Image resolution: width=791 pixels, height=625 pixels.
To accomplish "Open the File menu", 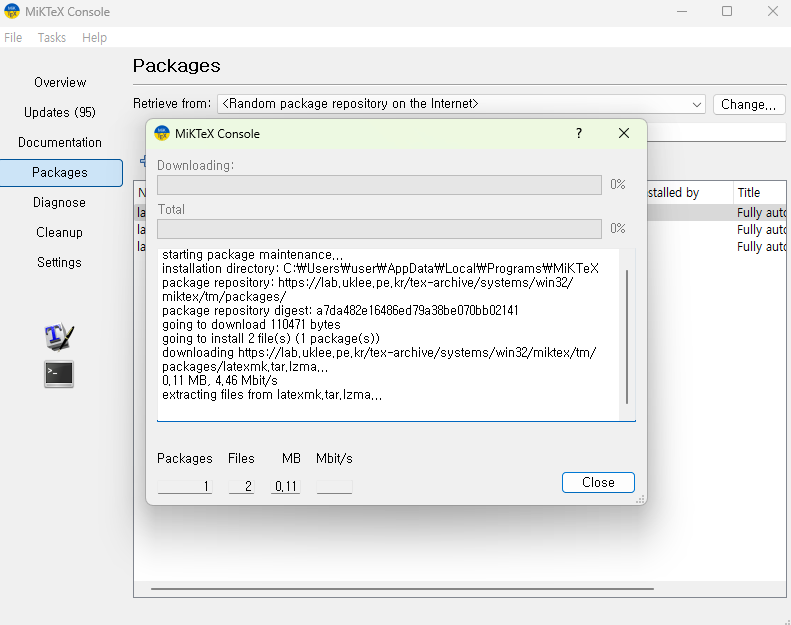I will pos(13,37).
